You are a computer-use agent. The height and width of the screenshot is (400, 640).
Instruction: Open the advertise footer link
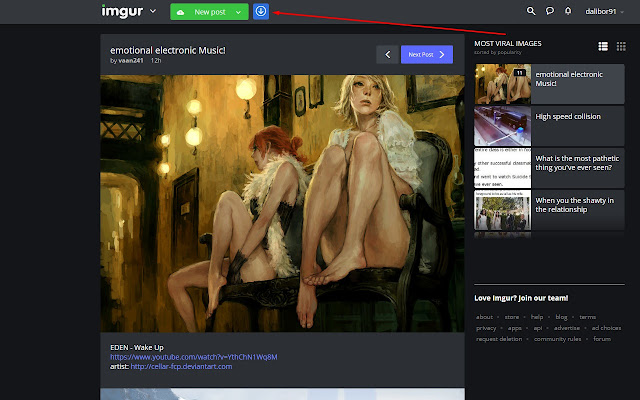click(567, 328)
